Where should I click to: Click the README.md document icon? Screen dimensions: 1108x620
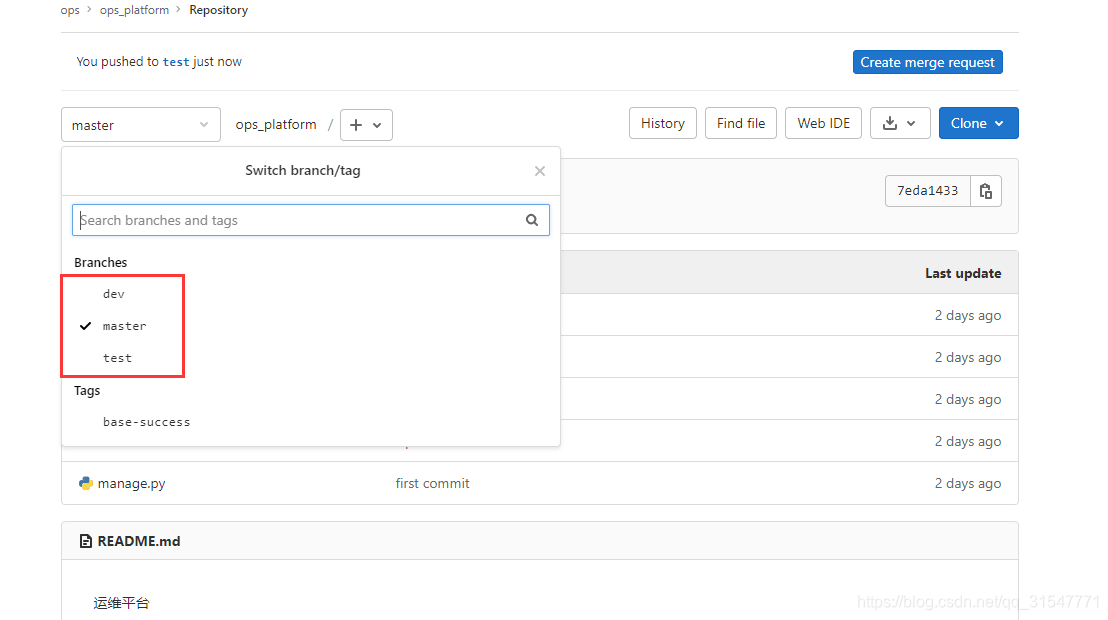(x=86, y=541)
